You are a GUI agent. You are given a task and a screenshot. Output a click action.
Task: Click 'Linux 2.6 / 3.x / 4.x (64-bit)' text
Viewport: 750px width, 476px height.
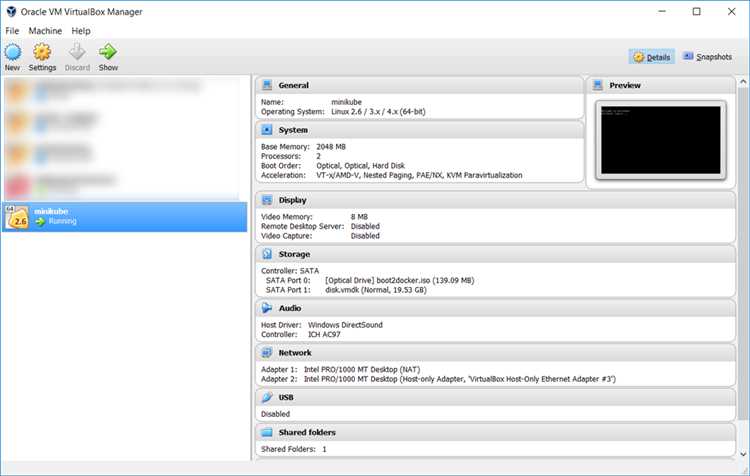point(378,111)
